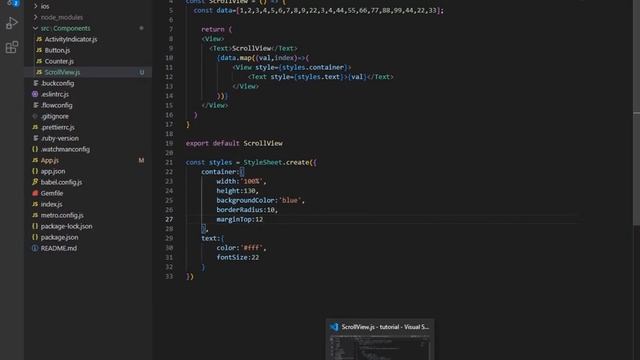Open the .prettierrc.js file

coord(58,127)
